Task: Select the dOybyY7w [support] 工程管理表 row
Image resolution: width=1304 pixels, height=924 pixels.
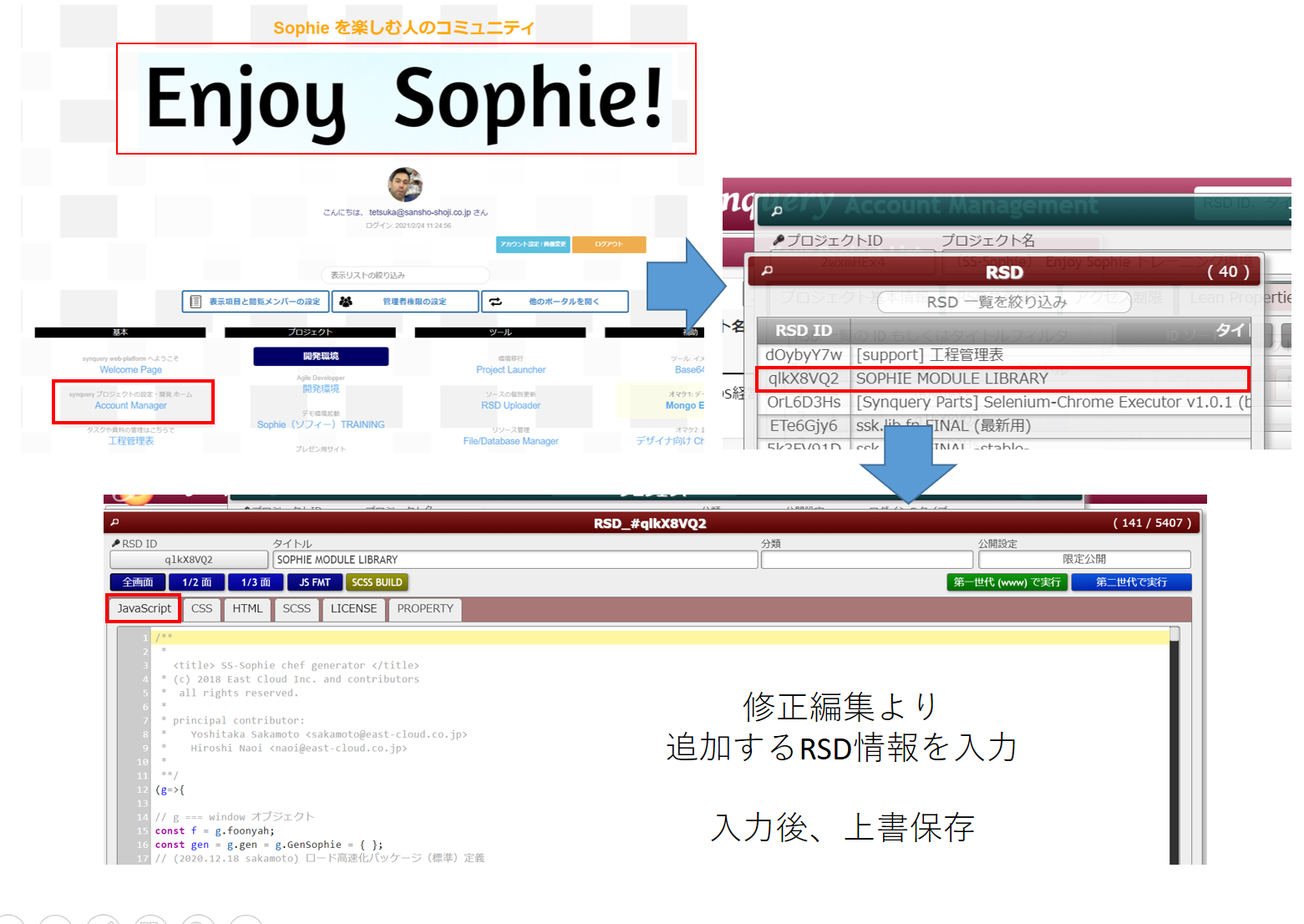Action: pos(1003,355)
